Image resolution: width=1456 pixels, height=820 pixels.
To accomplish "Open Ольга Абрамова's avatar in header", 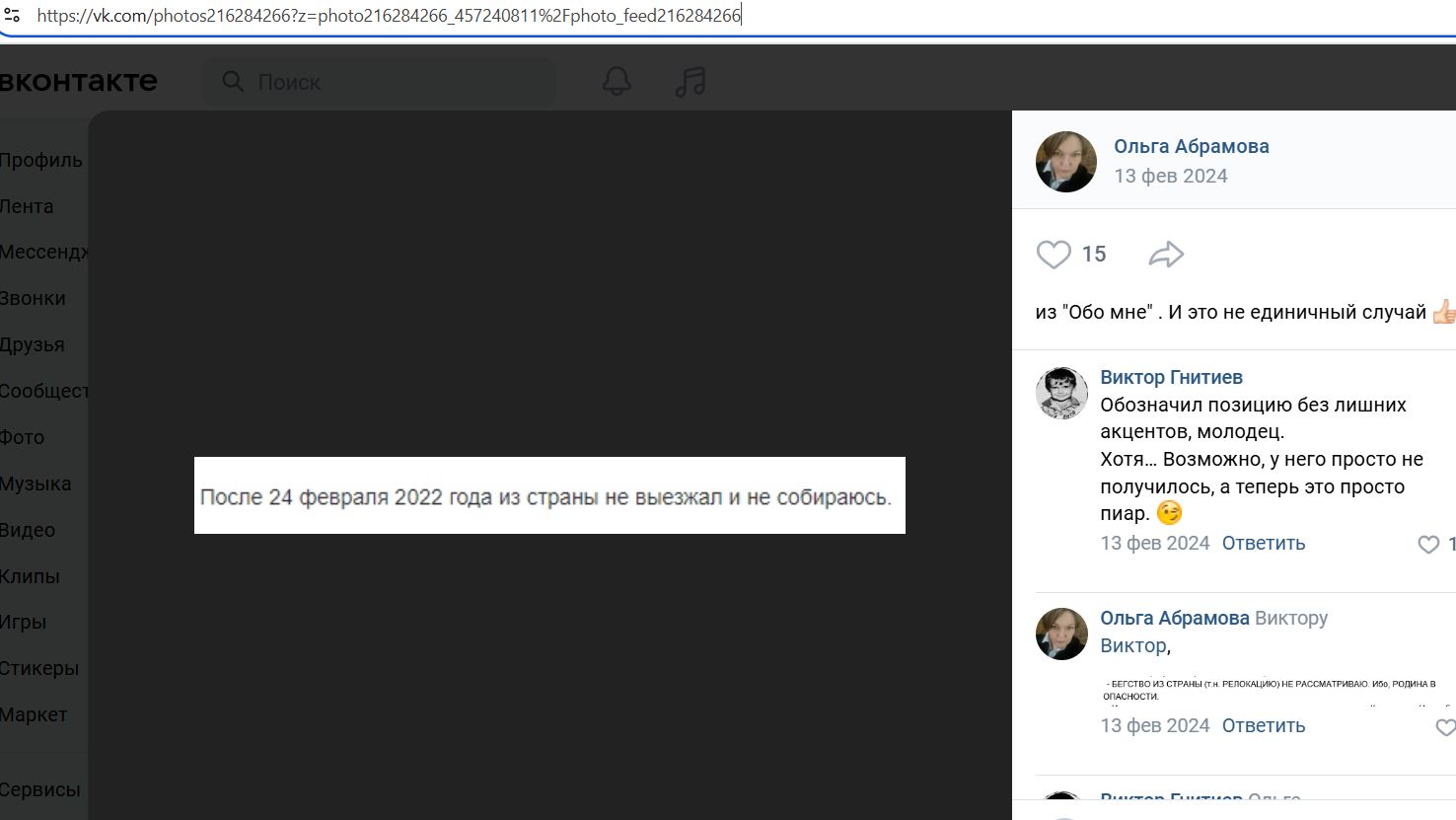I will click(1065, 162).
